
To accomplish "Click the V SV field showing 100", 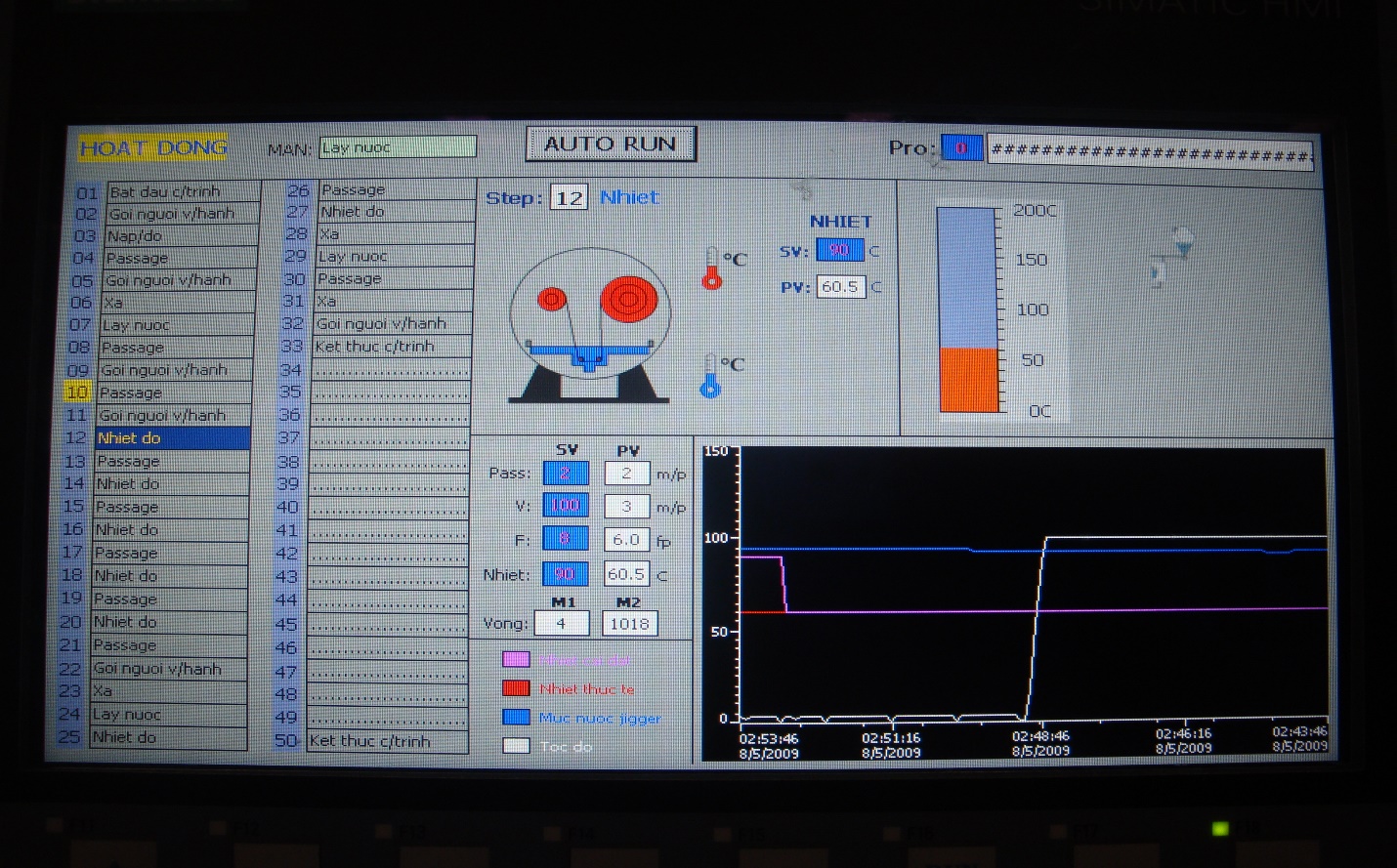I will 566,506.
